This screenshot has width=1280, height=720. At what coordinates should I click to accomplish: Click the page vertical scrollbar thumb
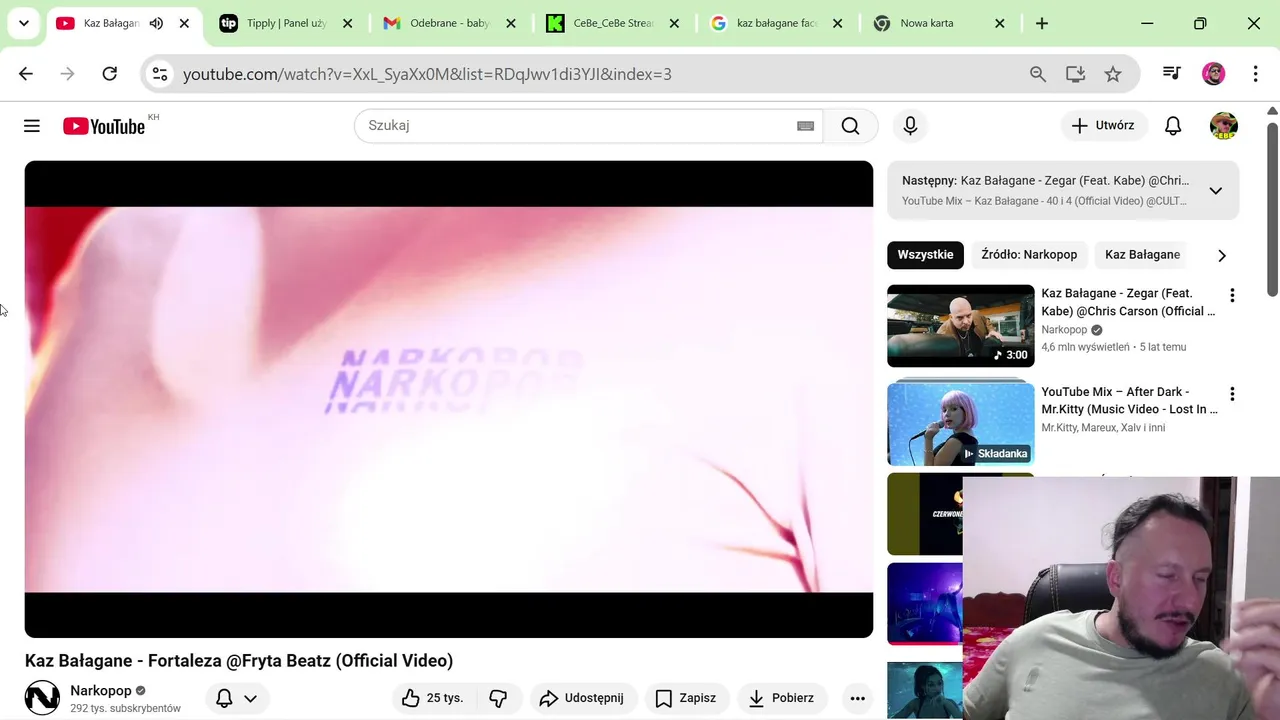[x=1272, y=210]
